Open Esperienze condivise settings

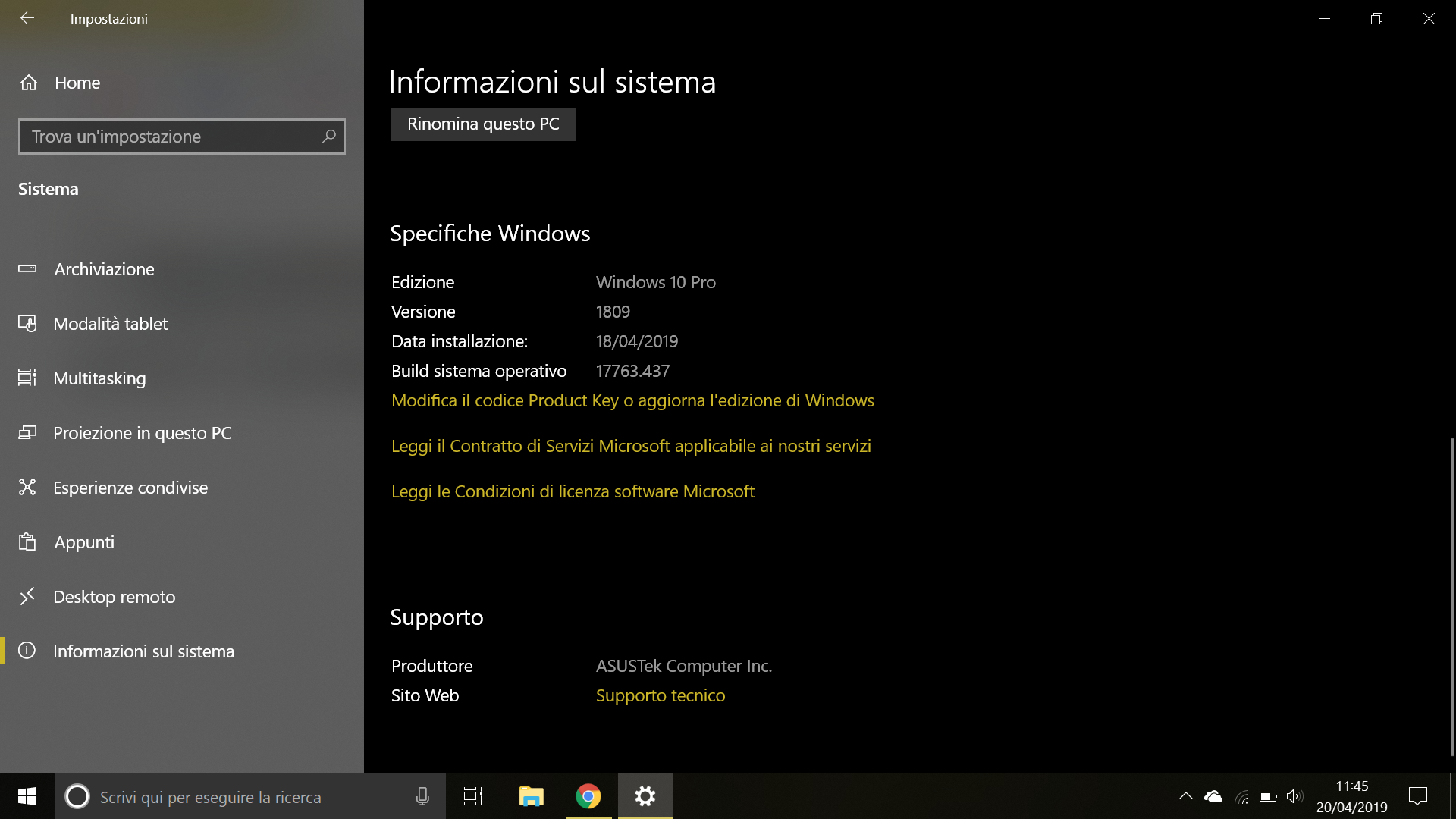[x=182, y=488]
